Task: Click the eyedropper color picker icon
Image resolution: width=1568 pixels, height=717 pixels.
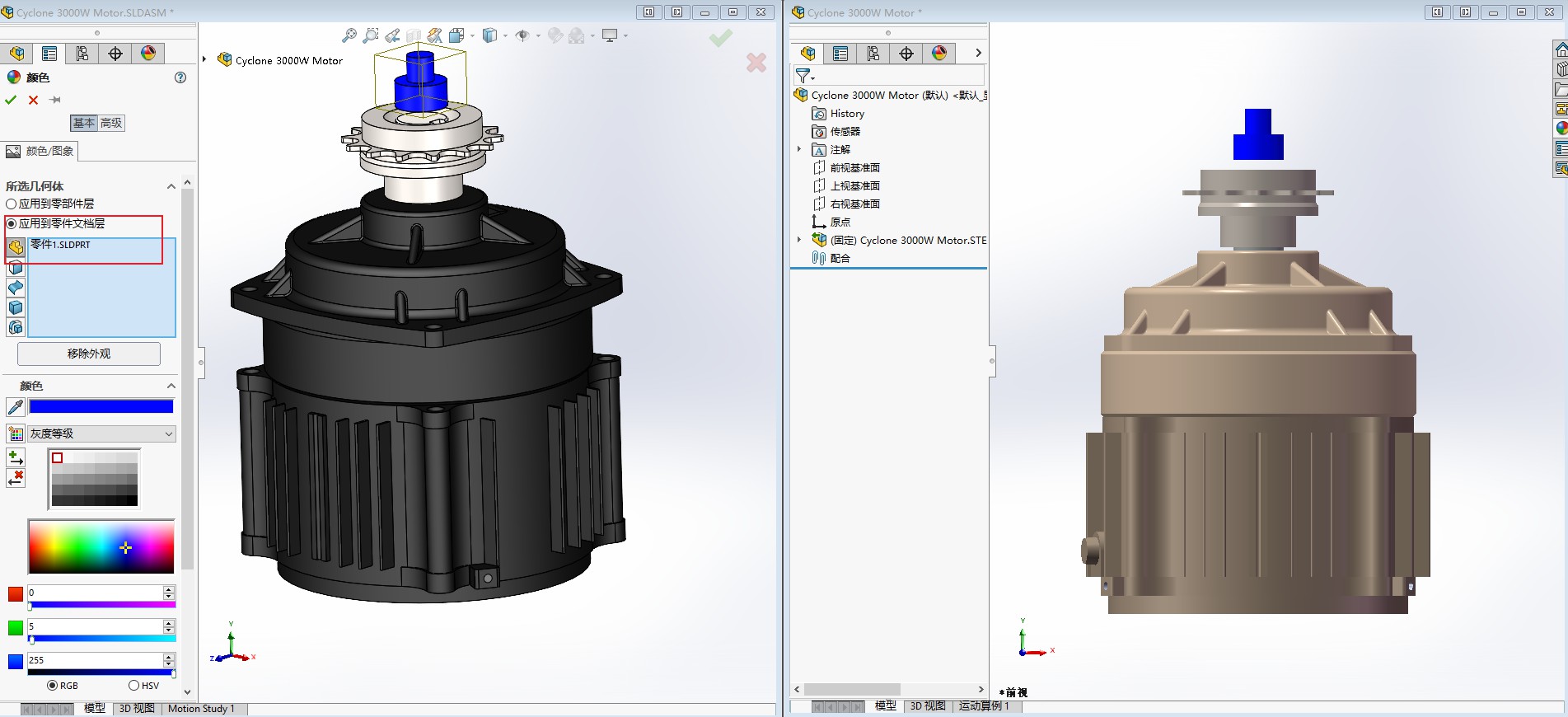Action: pyautogui.click(x=15, y=406)
